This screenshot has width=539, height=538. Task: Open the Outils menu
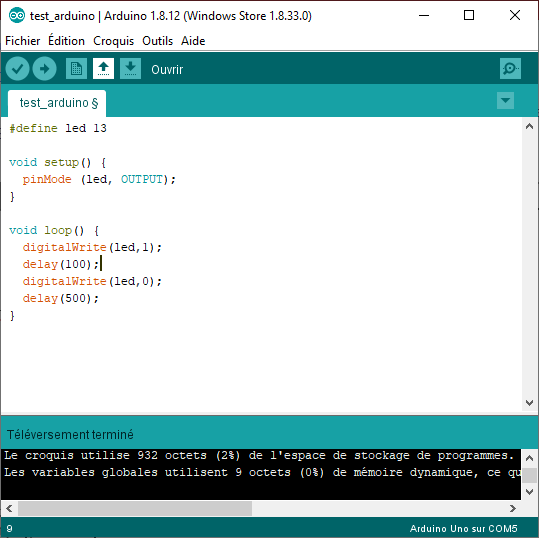(157, 41)
